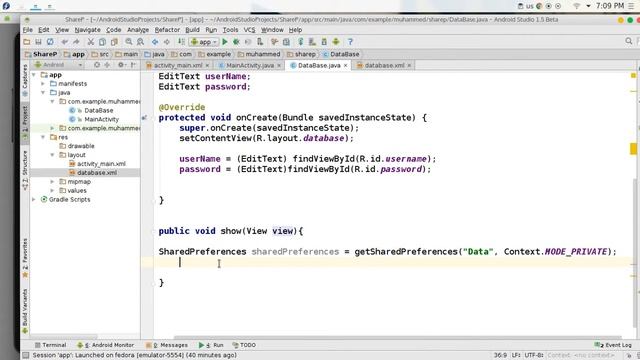Click the Open folder toolbar icon
The height and width of the screenshot is (360, 640).
pos(27,42)
